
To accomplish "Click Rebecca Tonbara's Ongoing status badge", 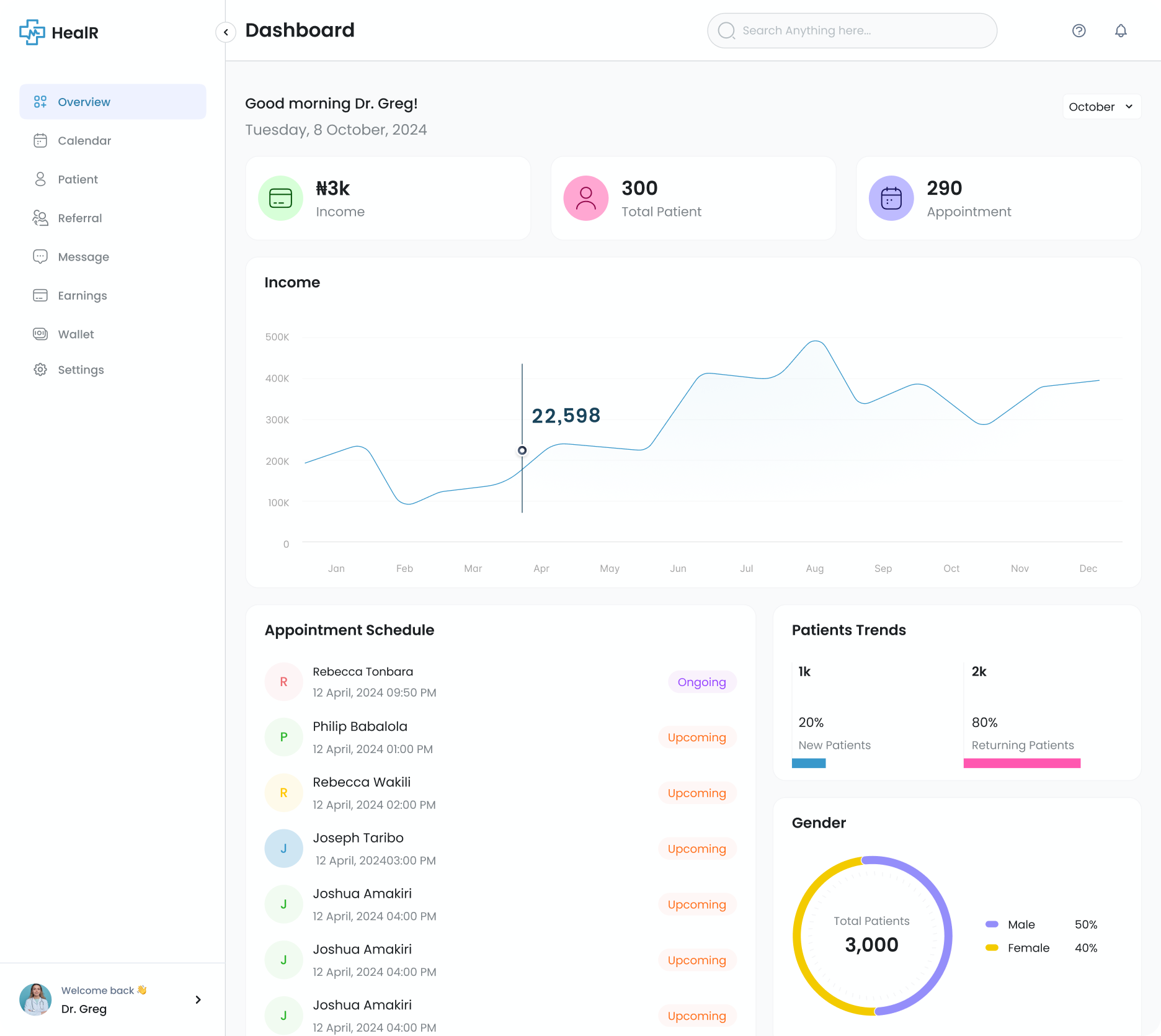I will click(701, 682).
